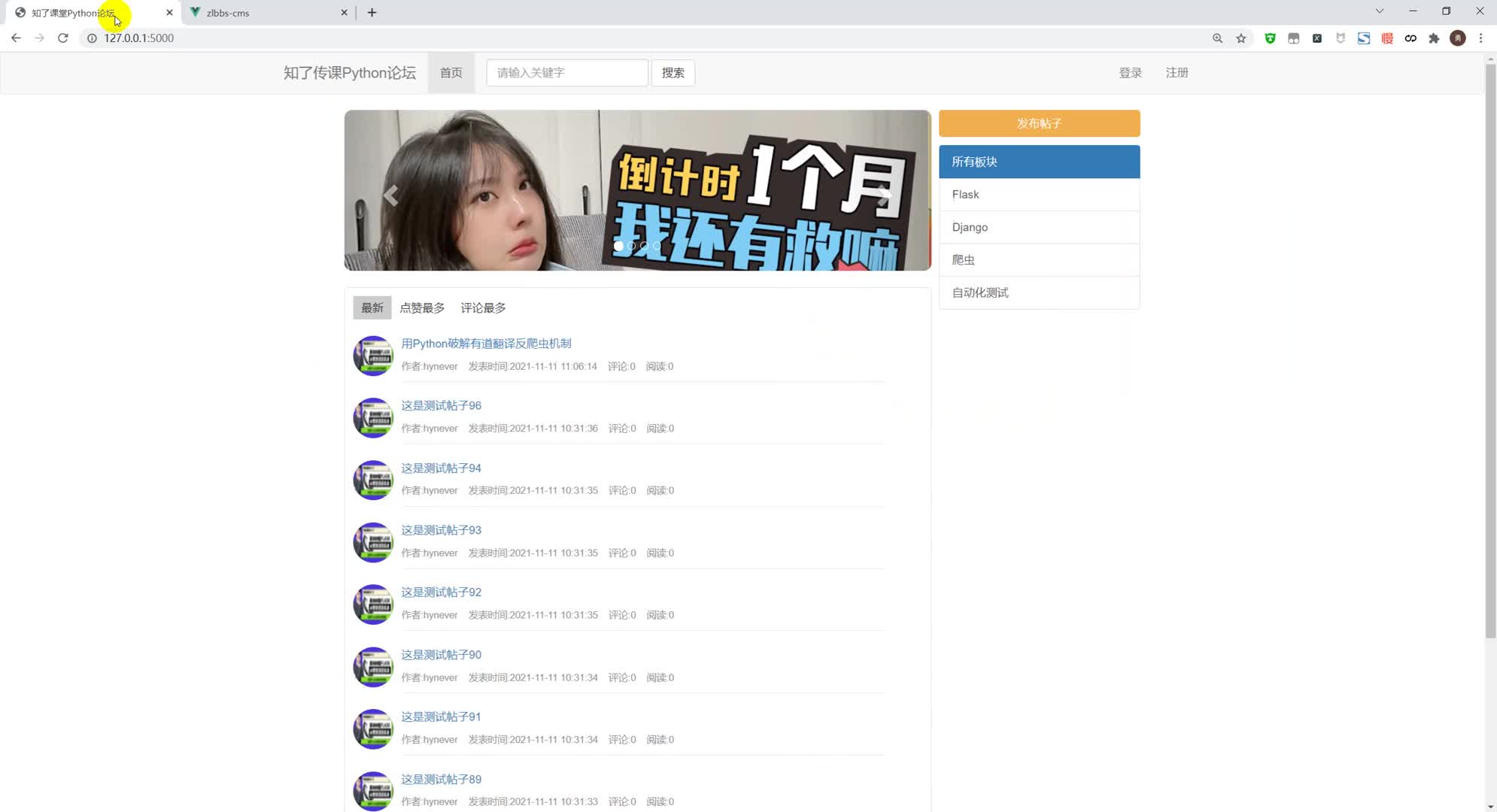The image size is (1497, 812).
Task: Open the 这是测试帖子96 post link
Action: coord(441,405)
